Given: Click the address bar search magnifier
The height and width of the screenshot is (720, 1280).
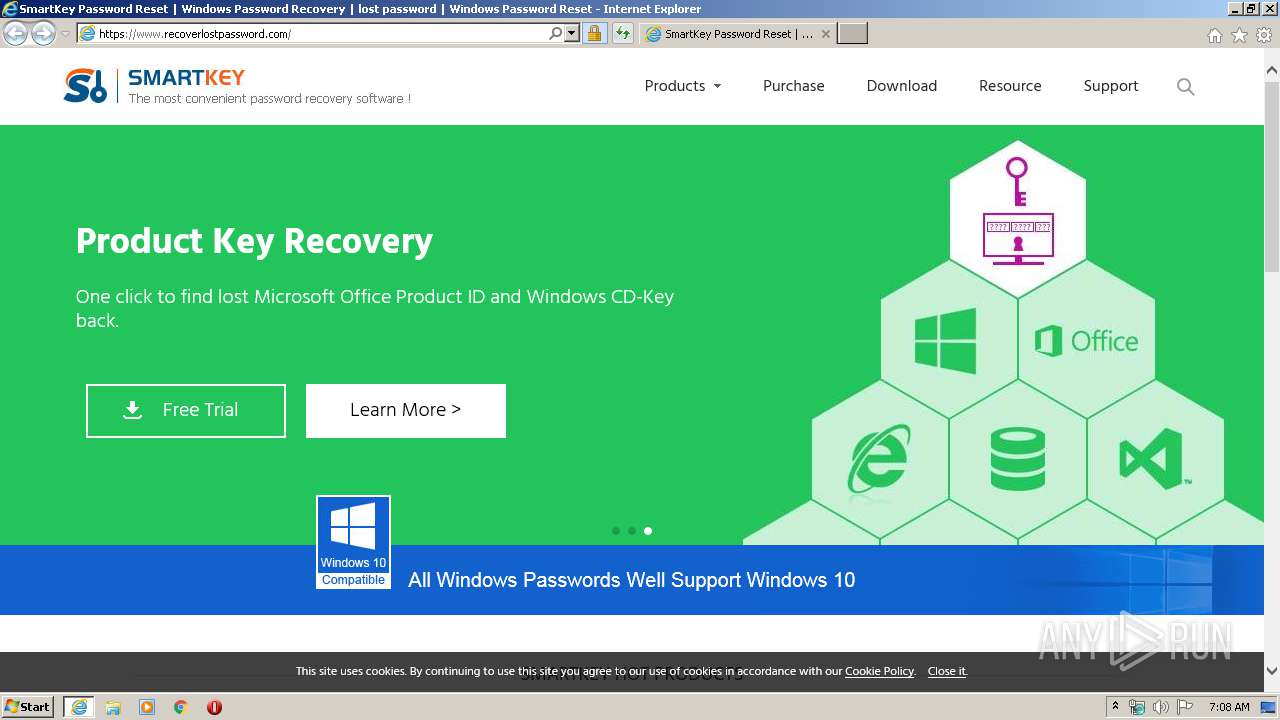Looking at the screenshot, I should (x=555, y=33).
